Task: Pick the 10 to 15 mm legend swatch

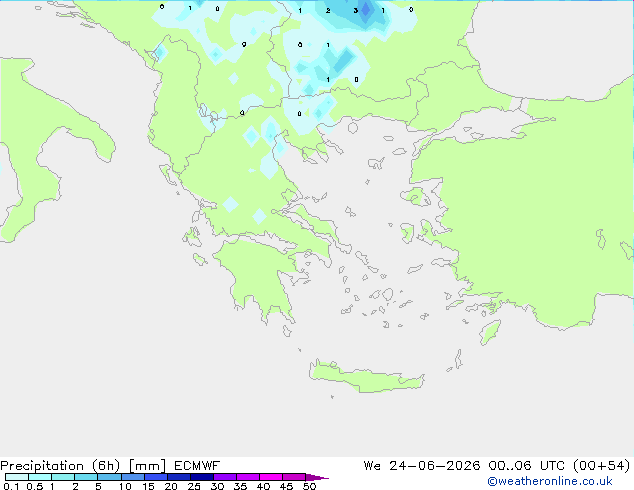Action: pyautogui.click(x=132, y=477)
